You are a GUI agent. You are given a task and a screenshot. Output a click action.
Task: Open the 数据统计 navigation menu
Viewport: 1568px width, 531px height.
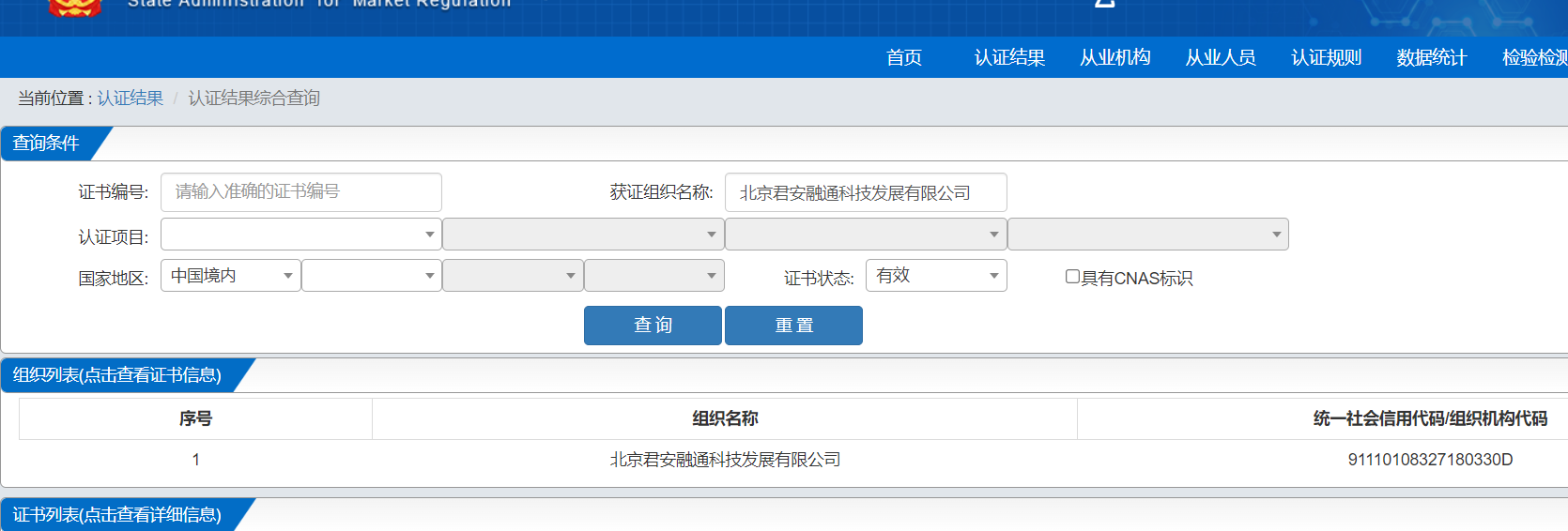coord(1431,58)
